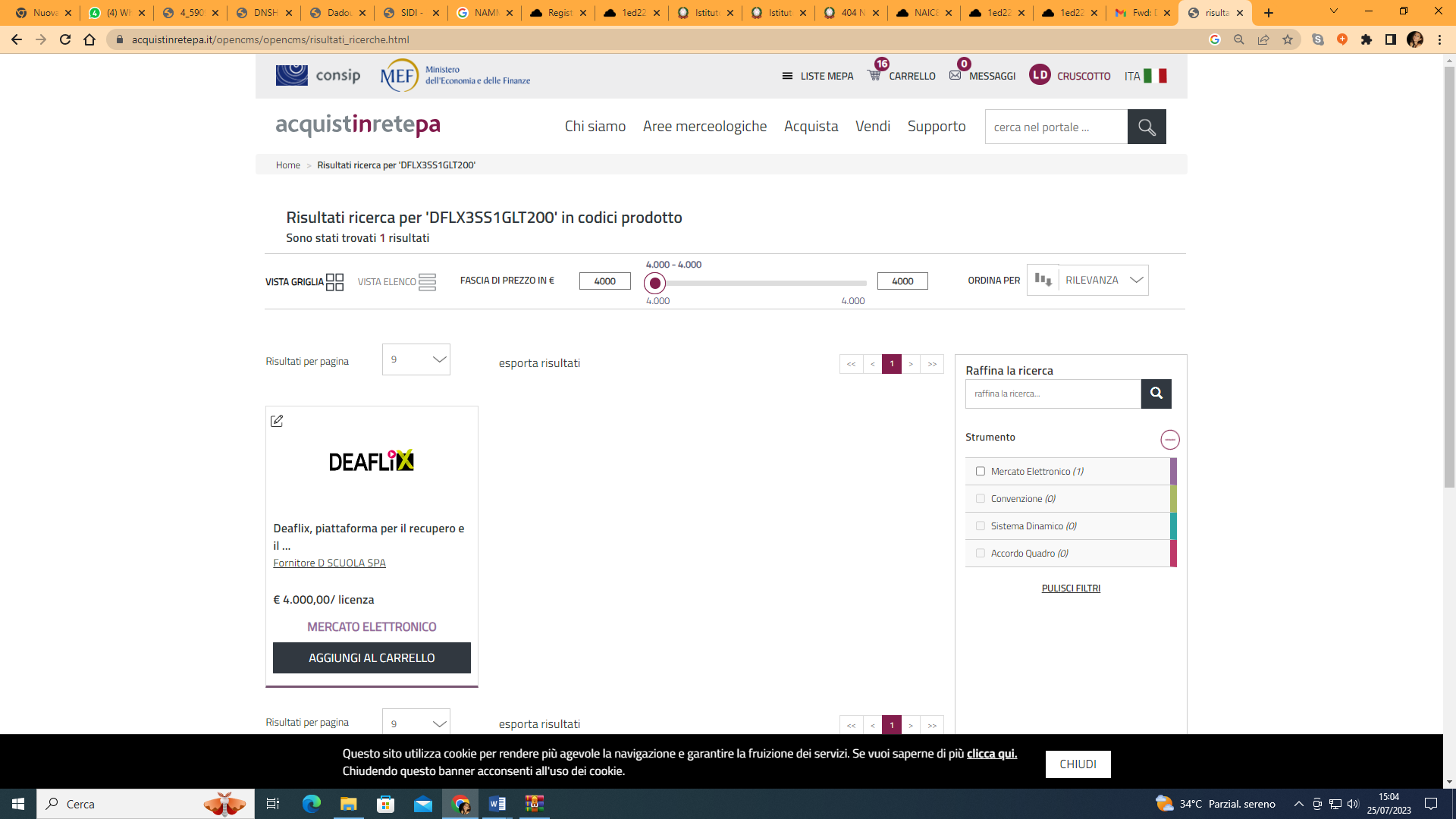Collapse the Strumento filter section
Image resolution: width=1456 pixels, height=819 pixels.
[x=1169, y=440]
